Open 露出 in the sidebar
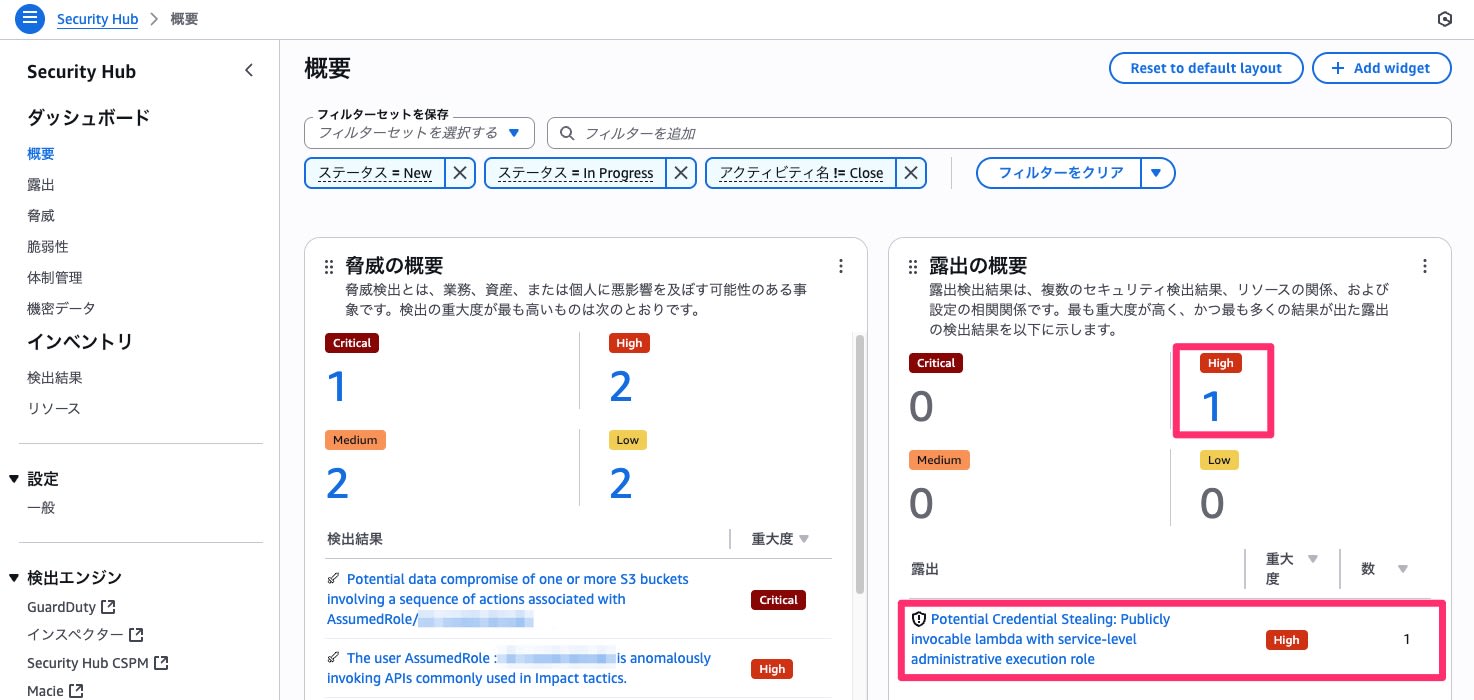The width and height of the screenshot is (1474, 700). [x=41, y=185]
